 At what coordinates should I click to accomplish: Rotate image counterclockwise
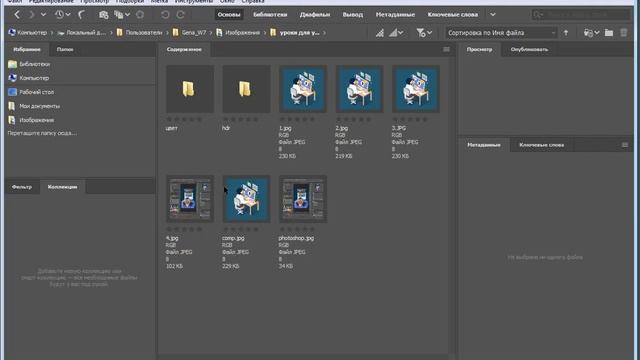coord(165,15)
